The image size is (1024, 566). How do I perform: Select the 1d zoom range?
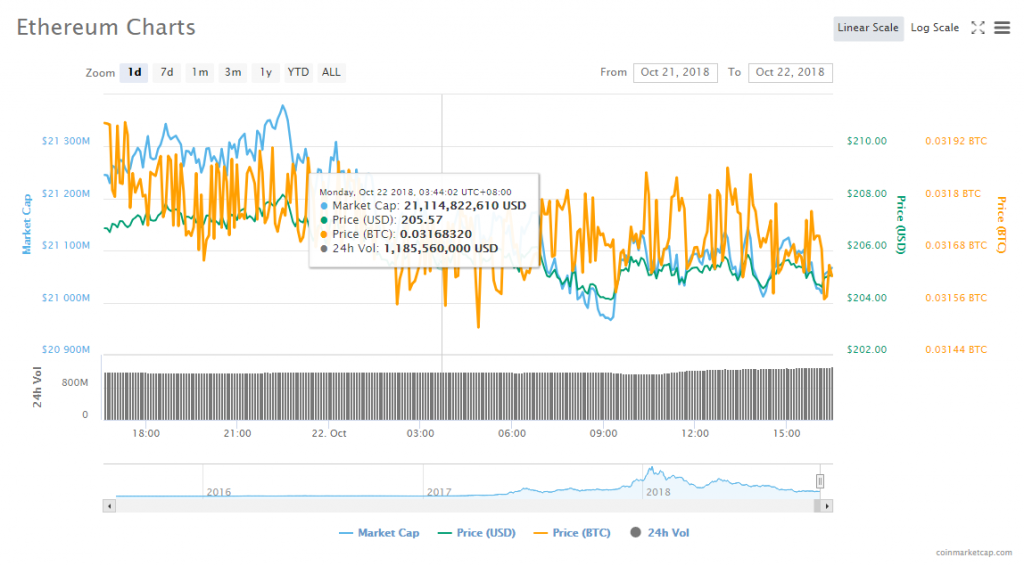click(133, 72)
